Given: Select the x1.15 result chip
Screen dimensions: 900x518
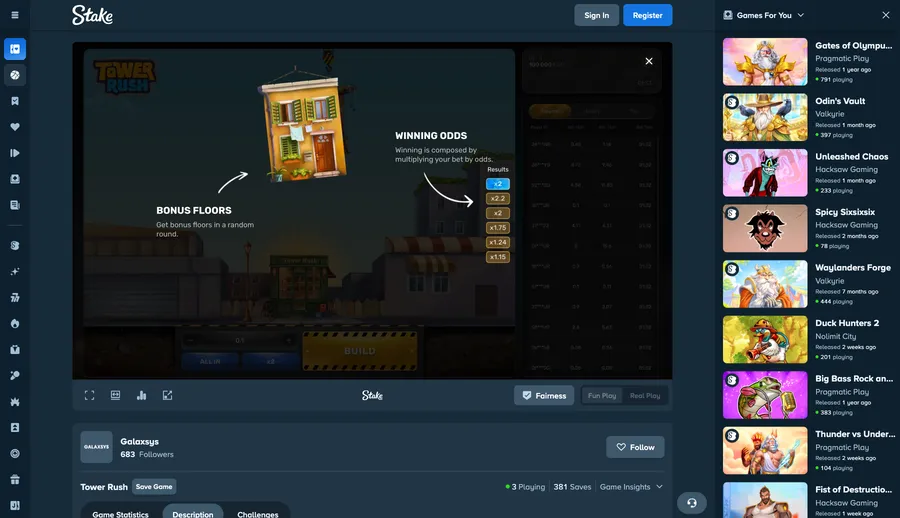Looking at the screenshot, I should (498, 257).
